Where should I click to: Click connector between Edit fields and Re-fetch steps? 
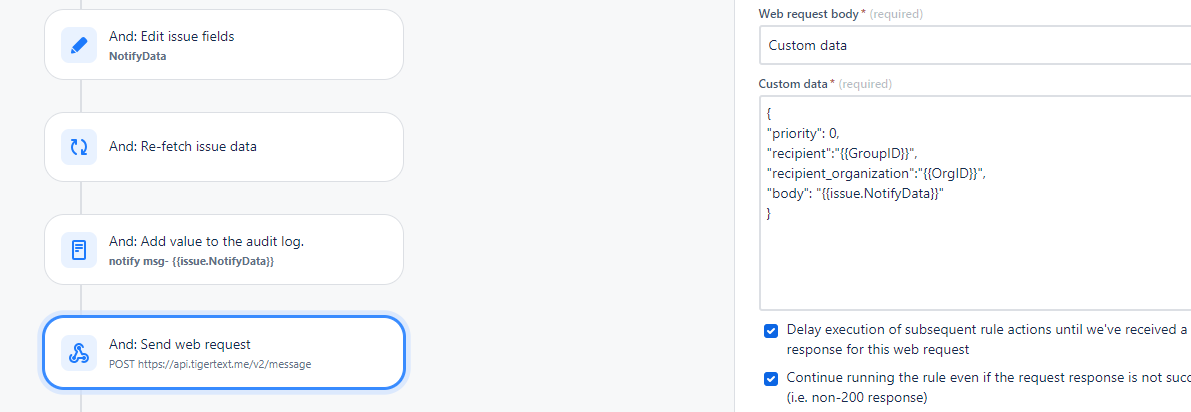81,96
